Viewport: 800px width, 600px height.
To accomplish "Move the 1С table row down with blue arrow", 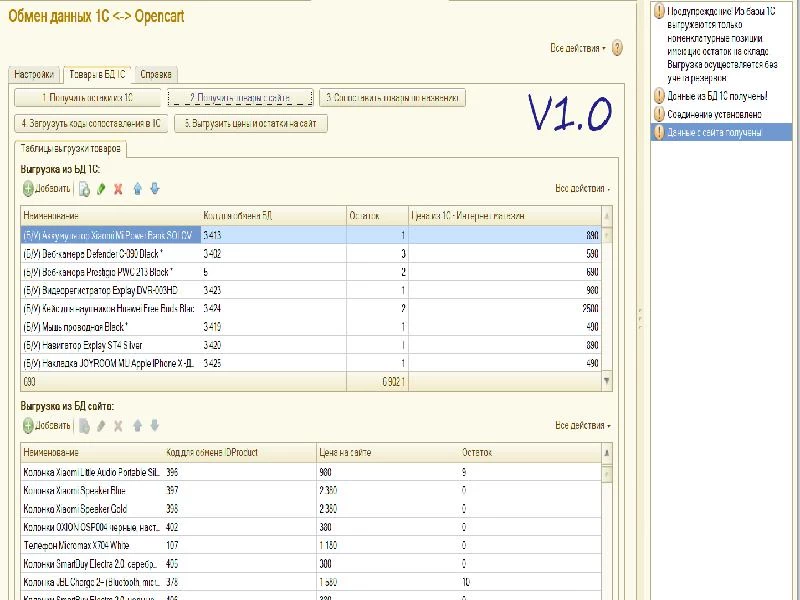I will 155,189.
